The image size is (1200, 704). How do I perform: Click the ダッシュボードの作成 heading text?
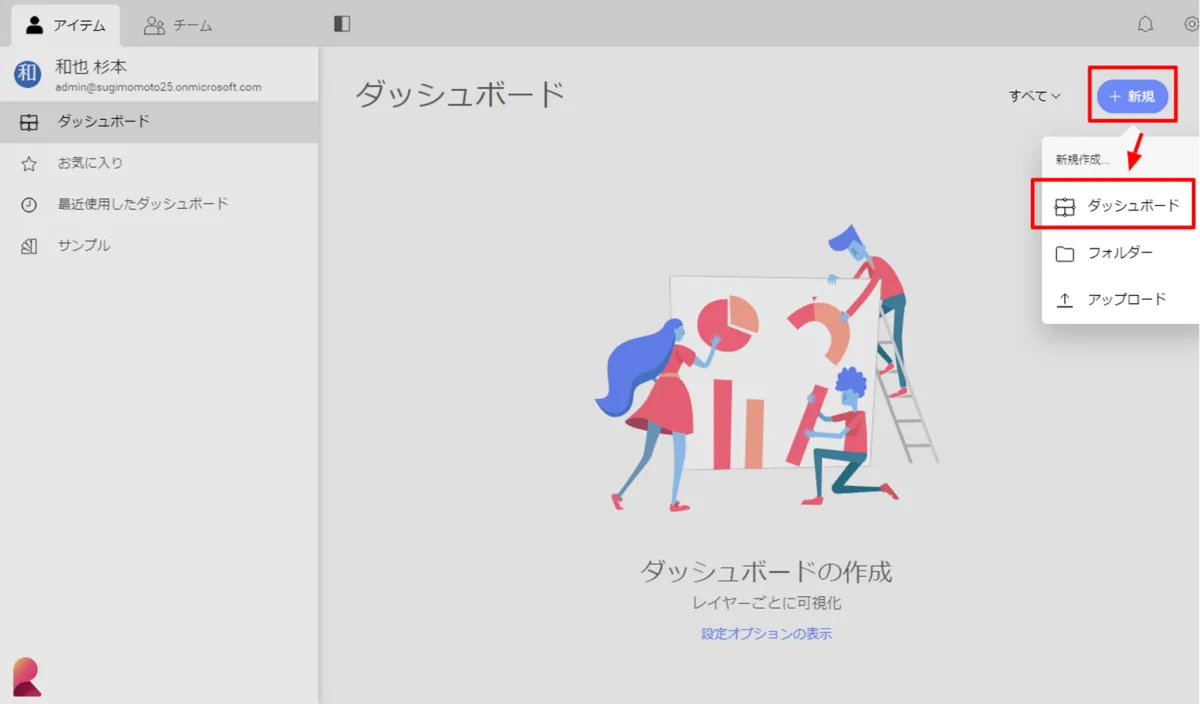pos(766,572)
